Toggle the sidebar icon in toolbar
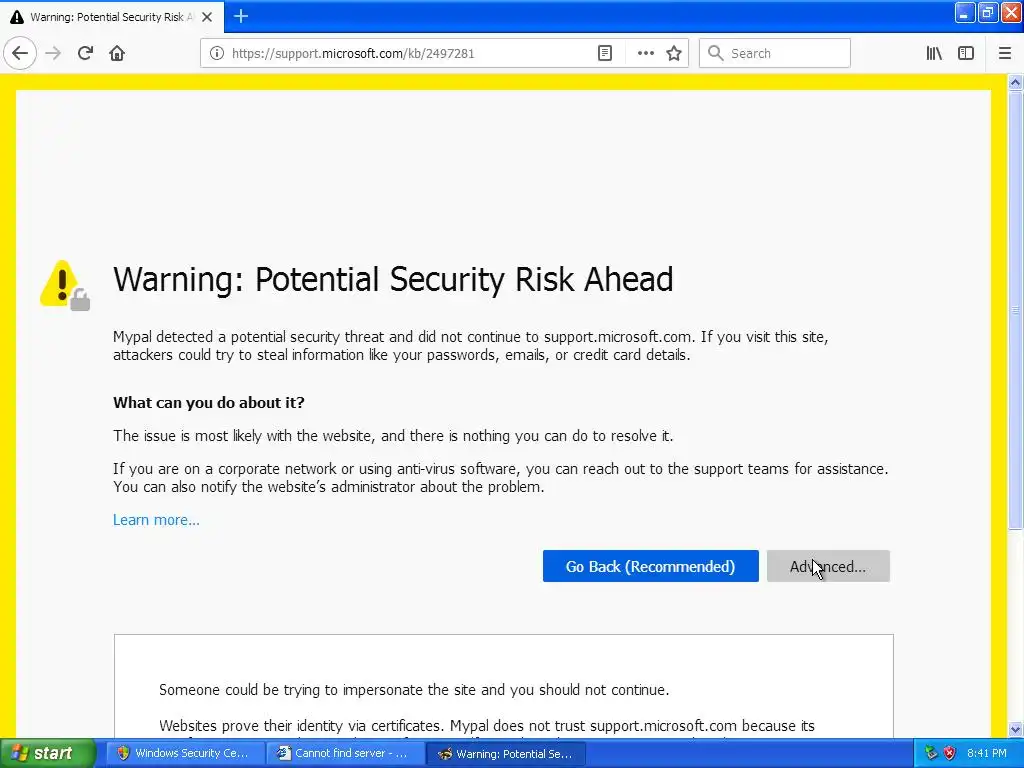1024x768 pixels. 966,54
